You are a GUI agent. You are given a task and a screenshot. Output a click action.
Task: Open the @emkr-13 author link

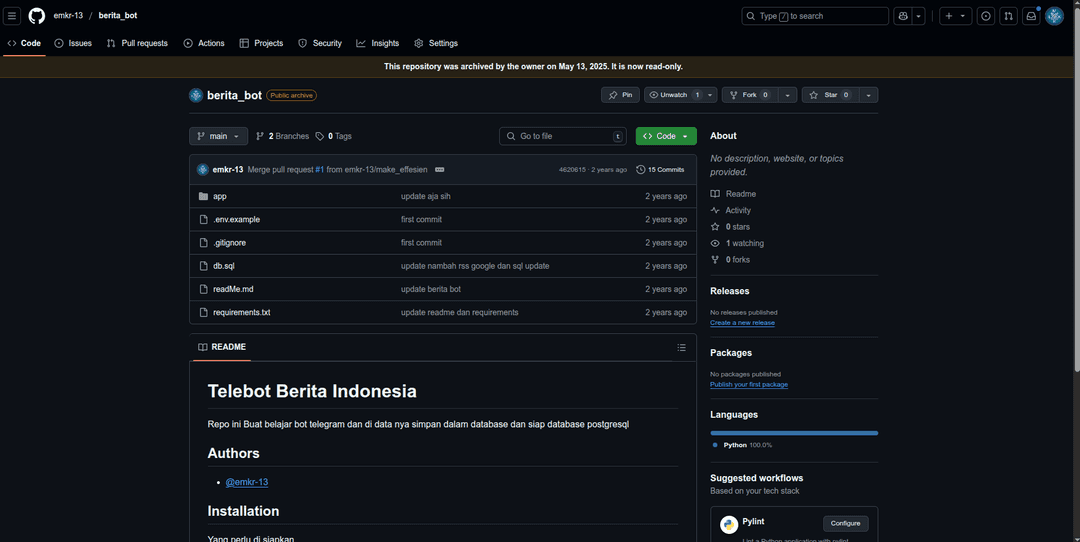coord(247,482)
